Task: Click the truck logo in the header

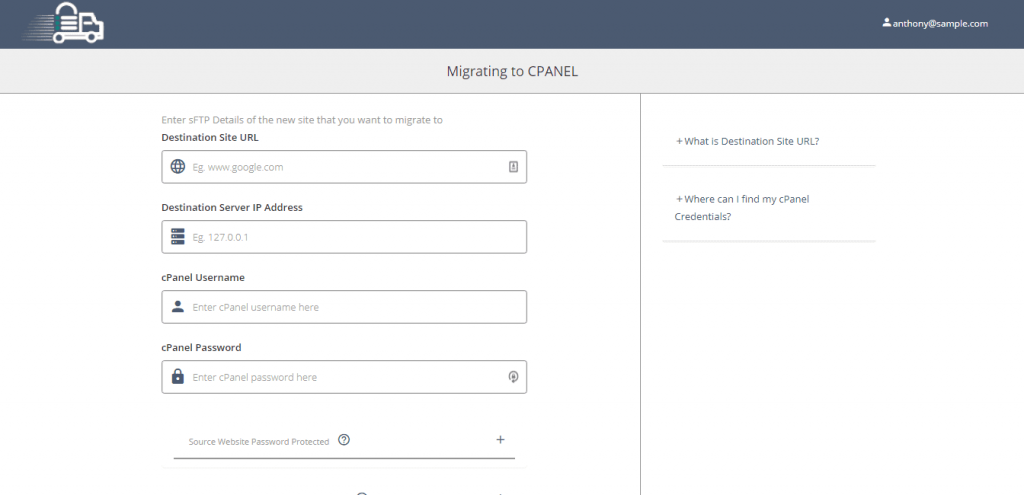Action: click(65, 24)
